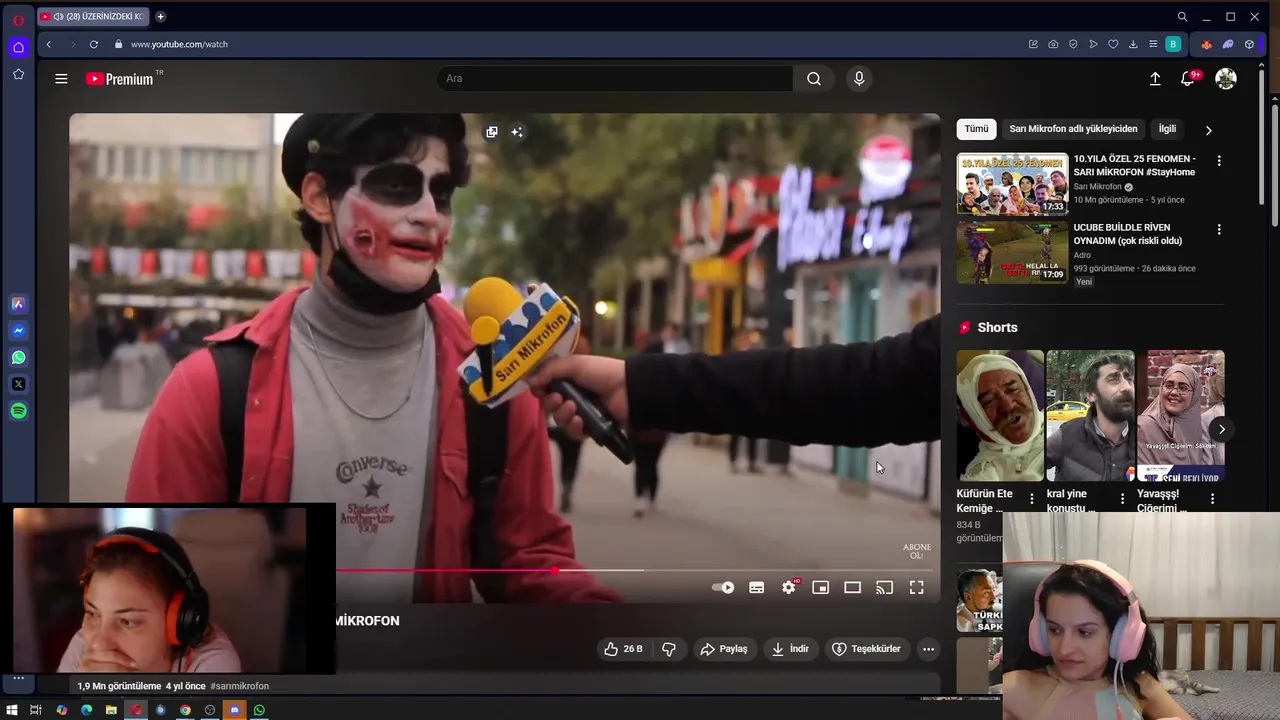The width and height of the screenshot is (1280, 720).
Task: Open Windows Start menu
Action: pyautogui.click(x=11, y=710)
